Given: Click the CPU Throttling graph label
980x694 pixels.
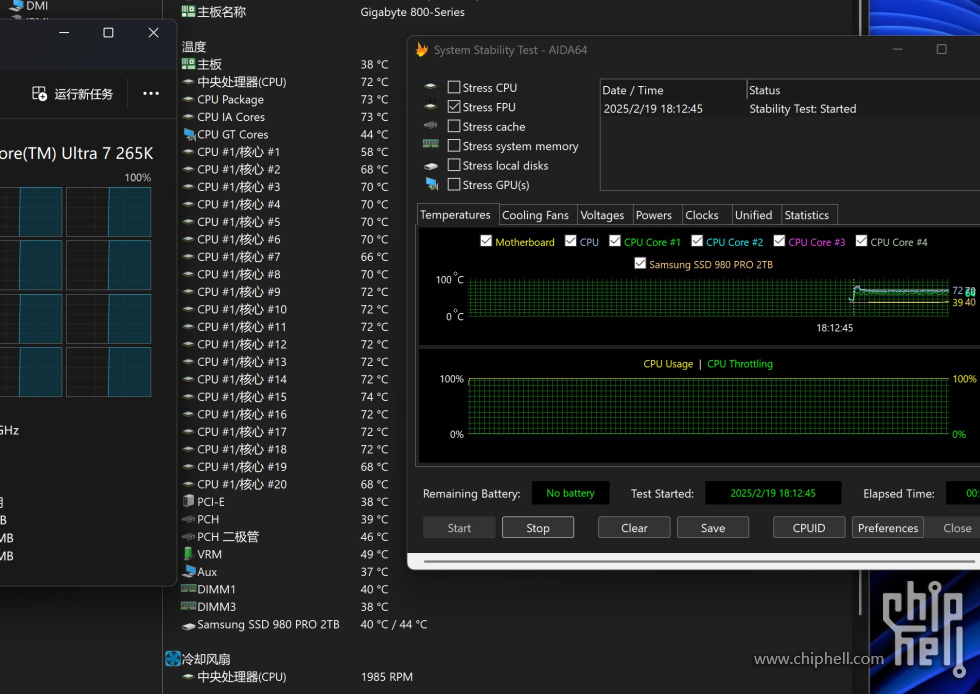Looking at the screenshot, I should [740, 364].
